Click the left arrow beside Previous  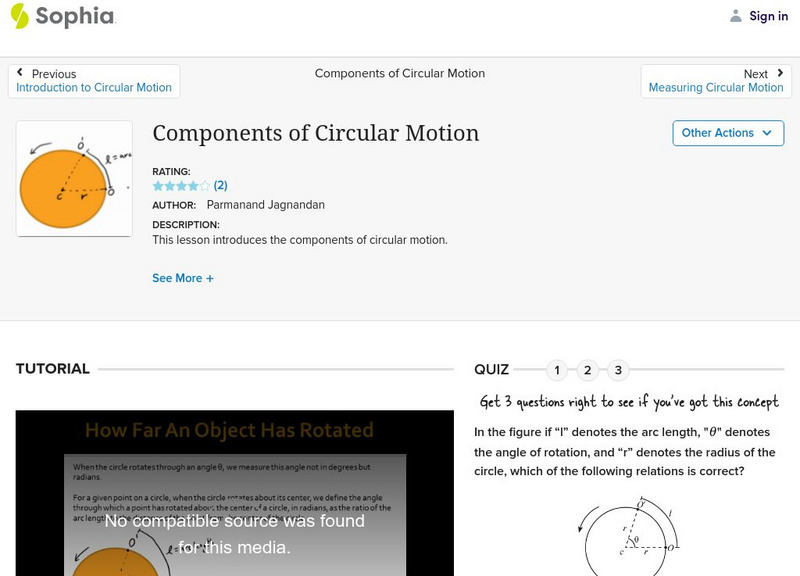[x=20, y=73]
